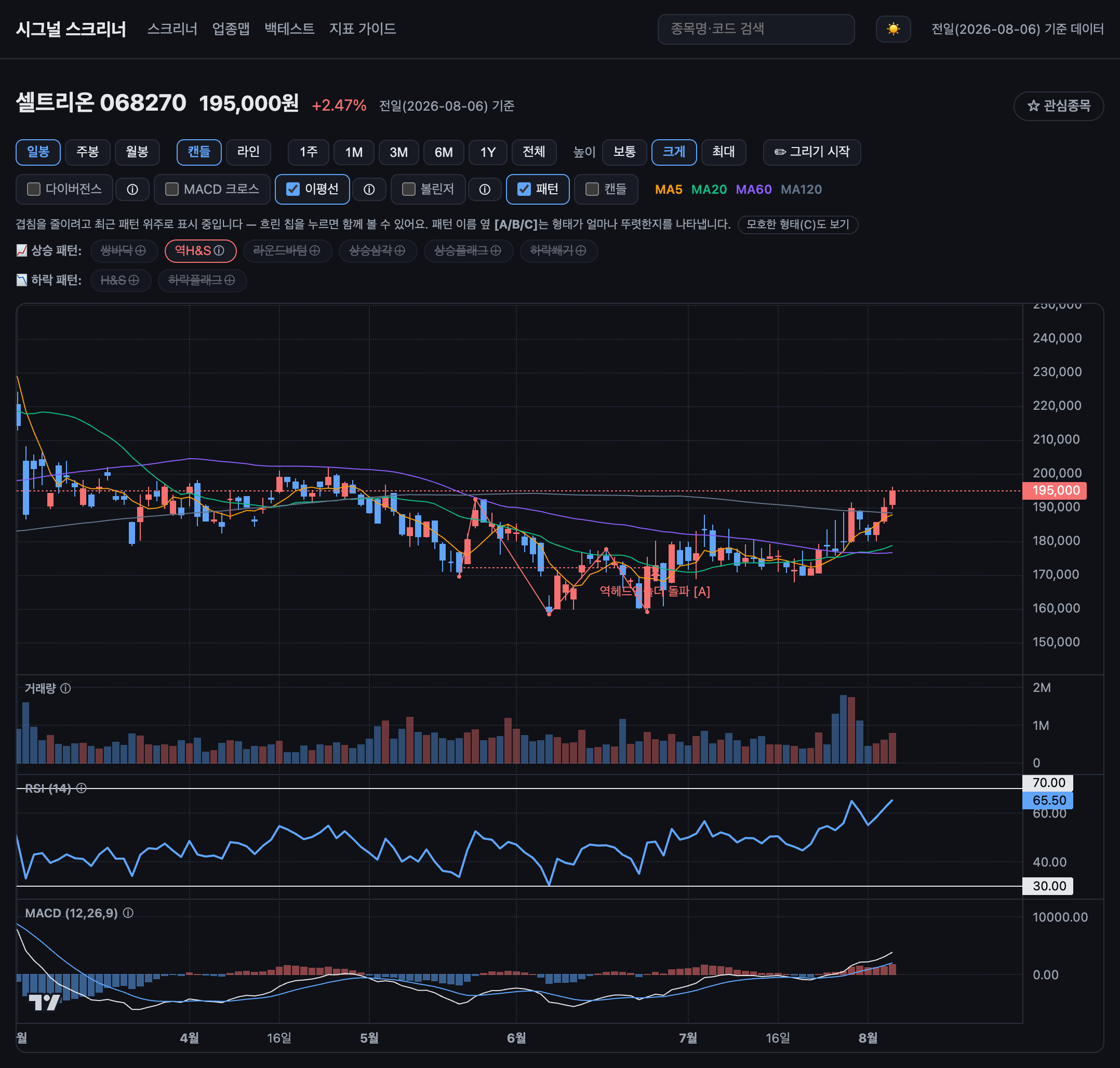Viewport: 1120px width, 1068px height.
Task: Open the 업종맵 nav menu
Action: click(x=231, y=29)
